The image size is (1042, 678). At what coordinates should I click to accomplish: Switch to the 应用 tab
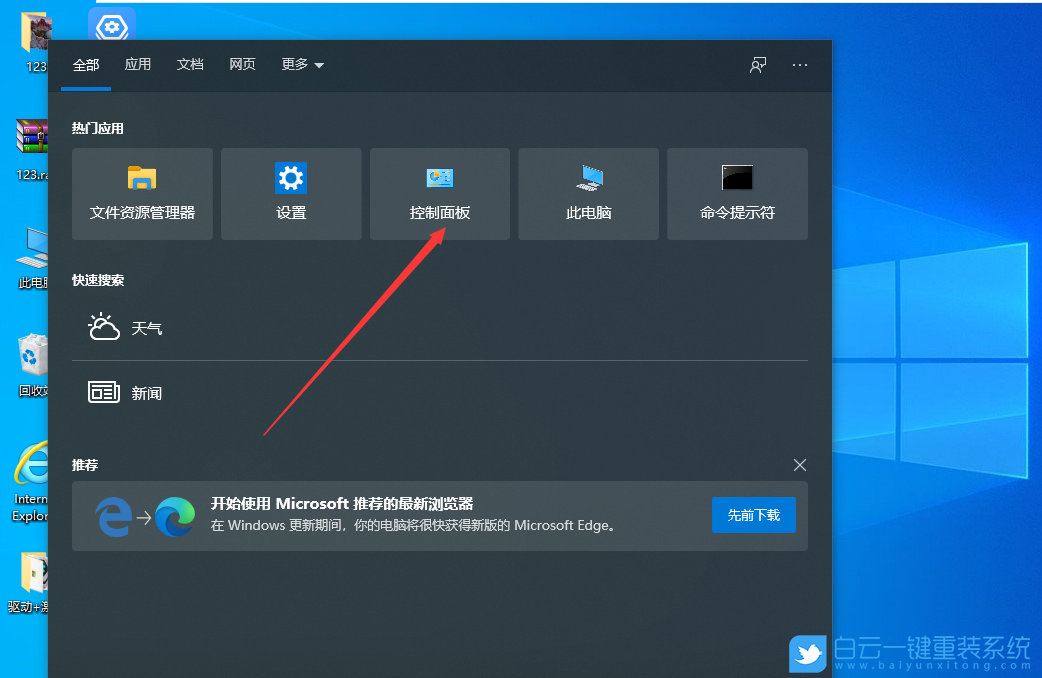tap(138, 64)
